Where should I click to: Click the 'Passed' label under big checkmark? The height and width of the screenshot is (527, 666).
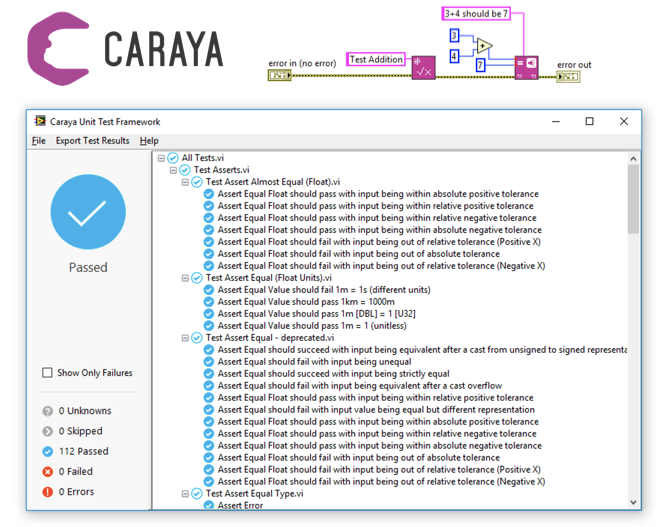(x=88, y=268)
